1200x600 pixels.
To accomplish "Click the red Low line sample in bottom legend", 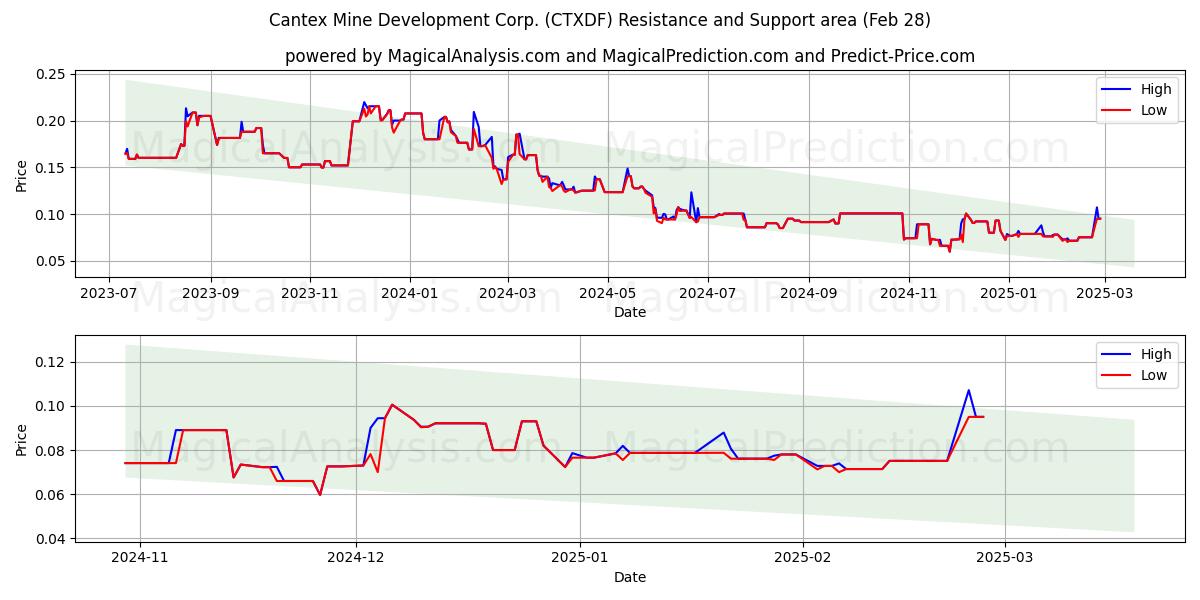I will coord(1118,375).
